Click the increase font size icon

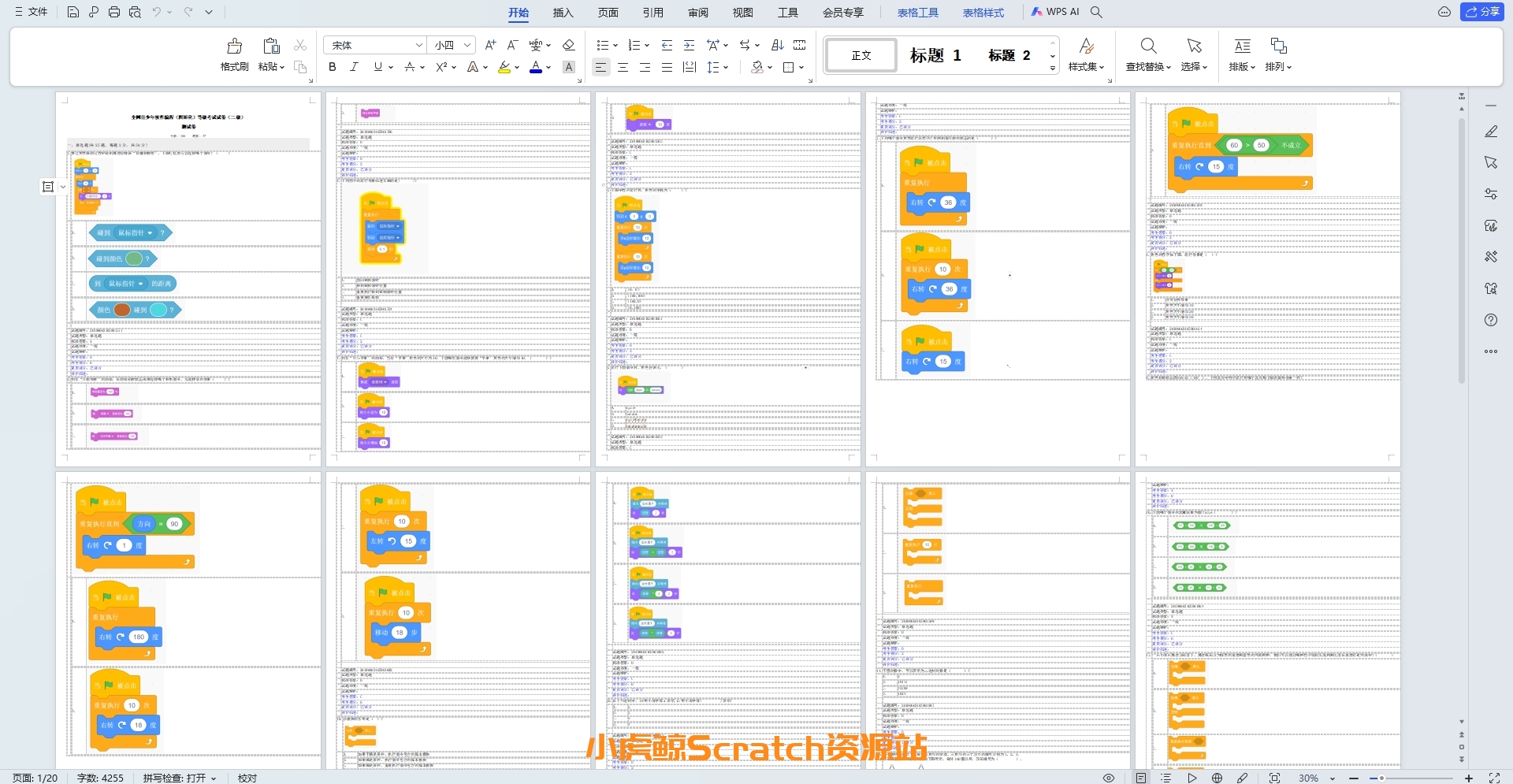(490, 46)
